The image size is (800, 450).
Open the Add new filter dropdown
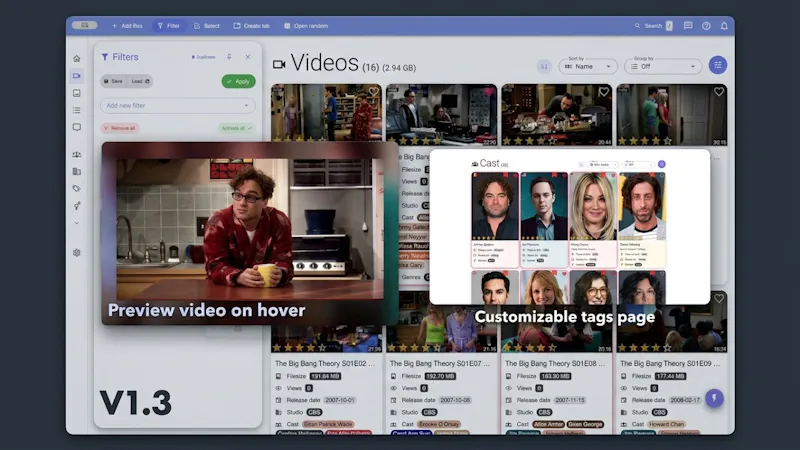pos(178,106)
